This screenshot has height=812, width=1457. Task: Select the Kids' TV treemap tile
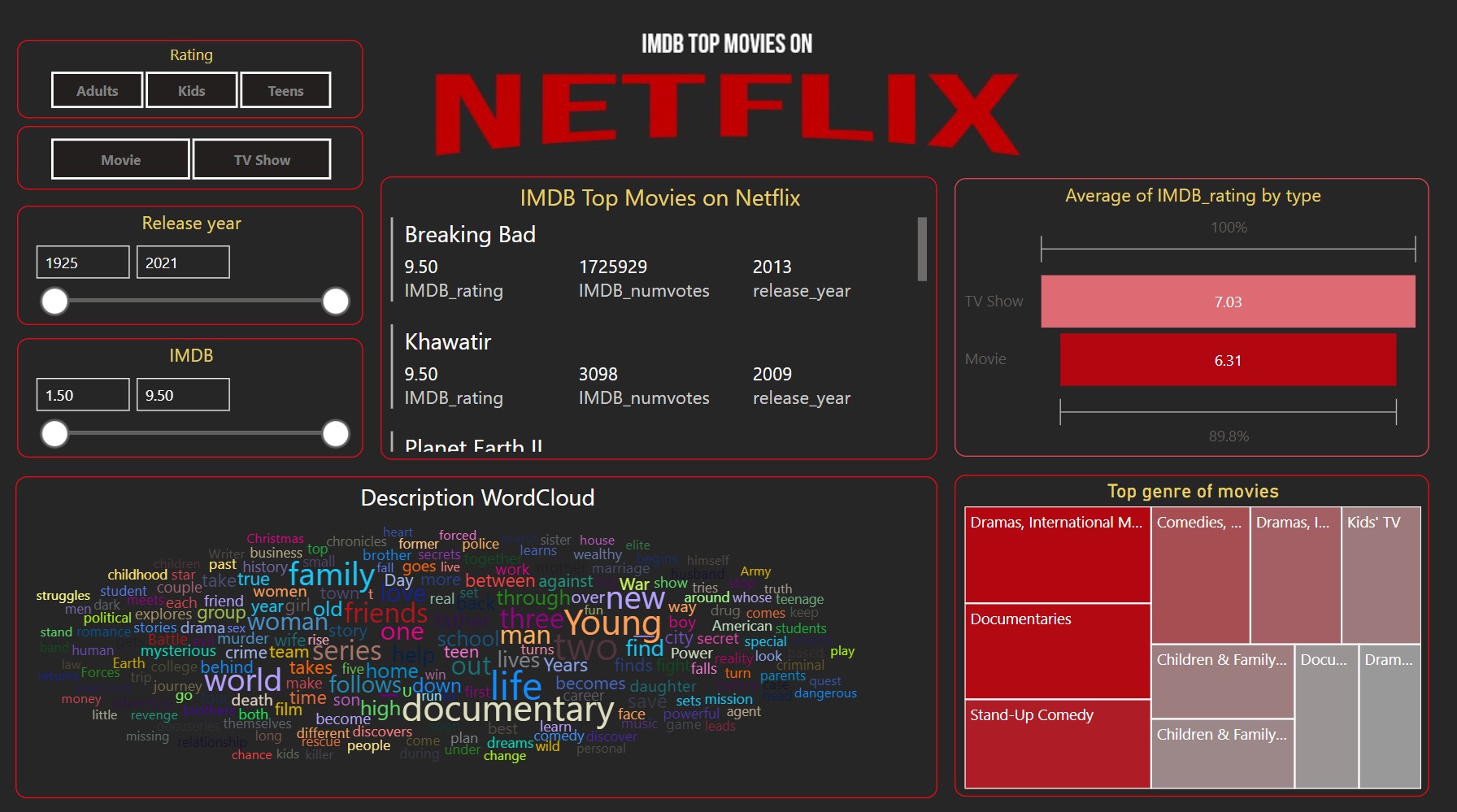point(1381,575)
